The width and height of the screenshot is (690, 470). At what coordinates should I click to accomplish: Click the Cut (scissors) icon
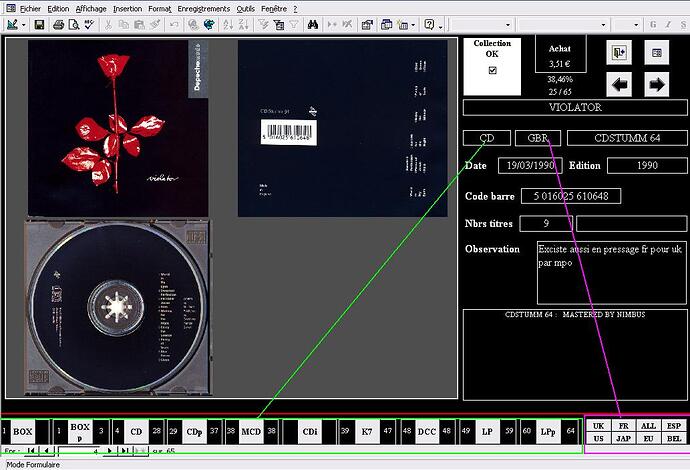(108, 25)
